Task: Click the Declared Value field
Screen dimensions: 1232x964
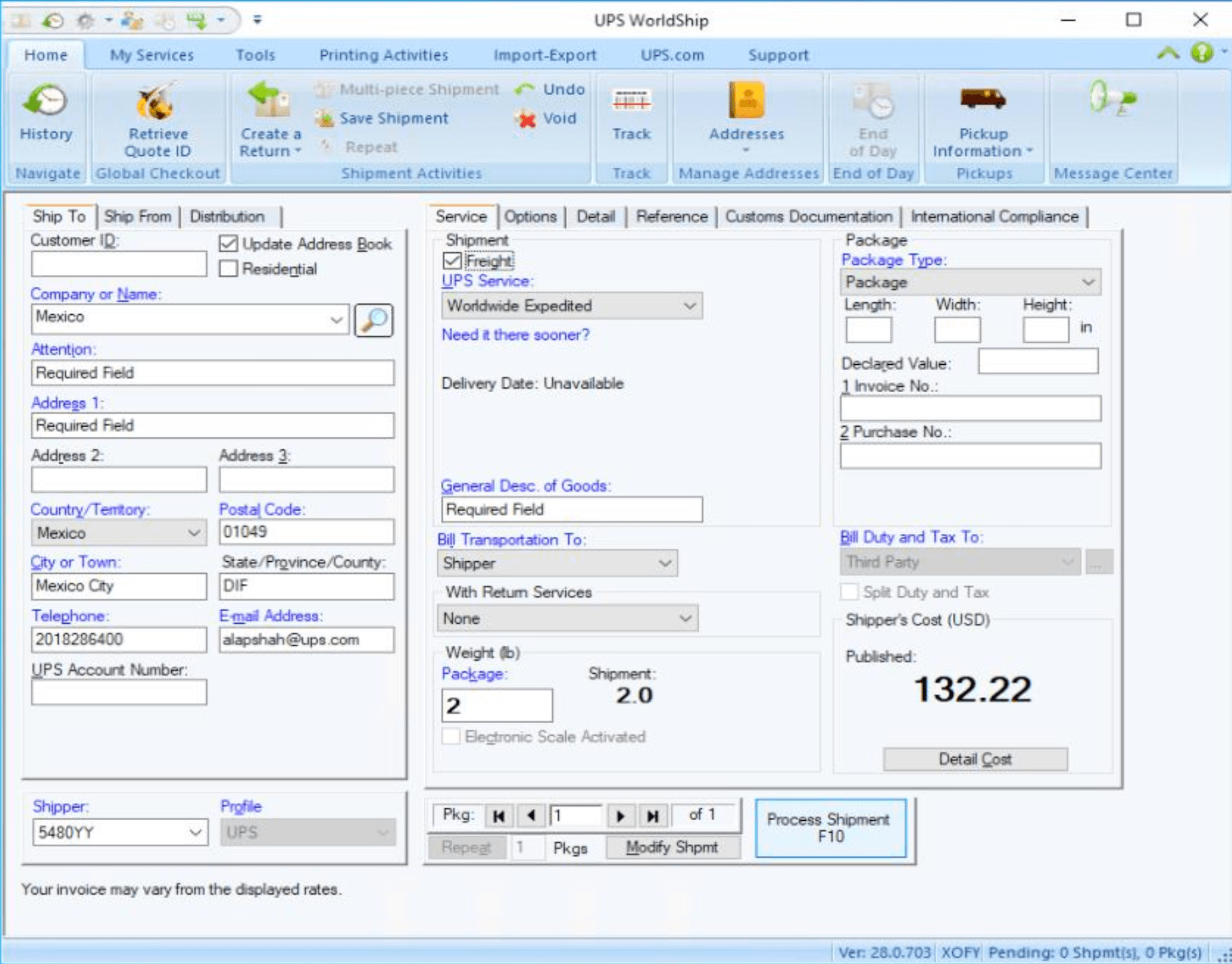Action: pos(1038,363)
